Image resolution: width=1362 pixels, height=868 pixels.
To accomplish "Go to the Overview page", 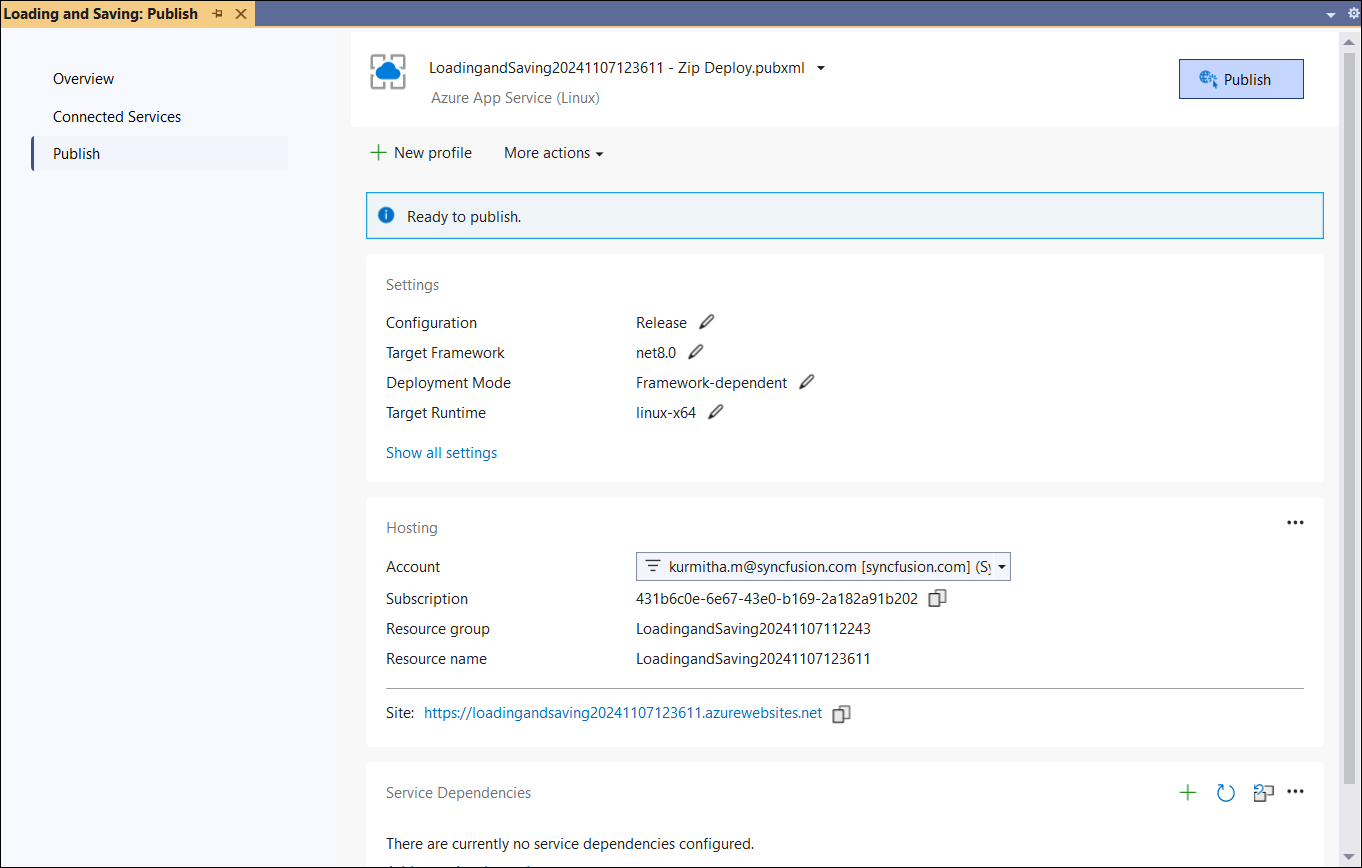I will pos(83,79).
